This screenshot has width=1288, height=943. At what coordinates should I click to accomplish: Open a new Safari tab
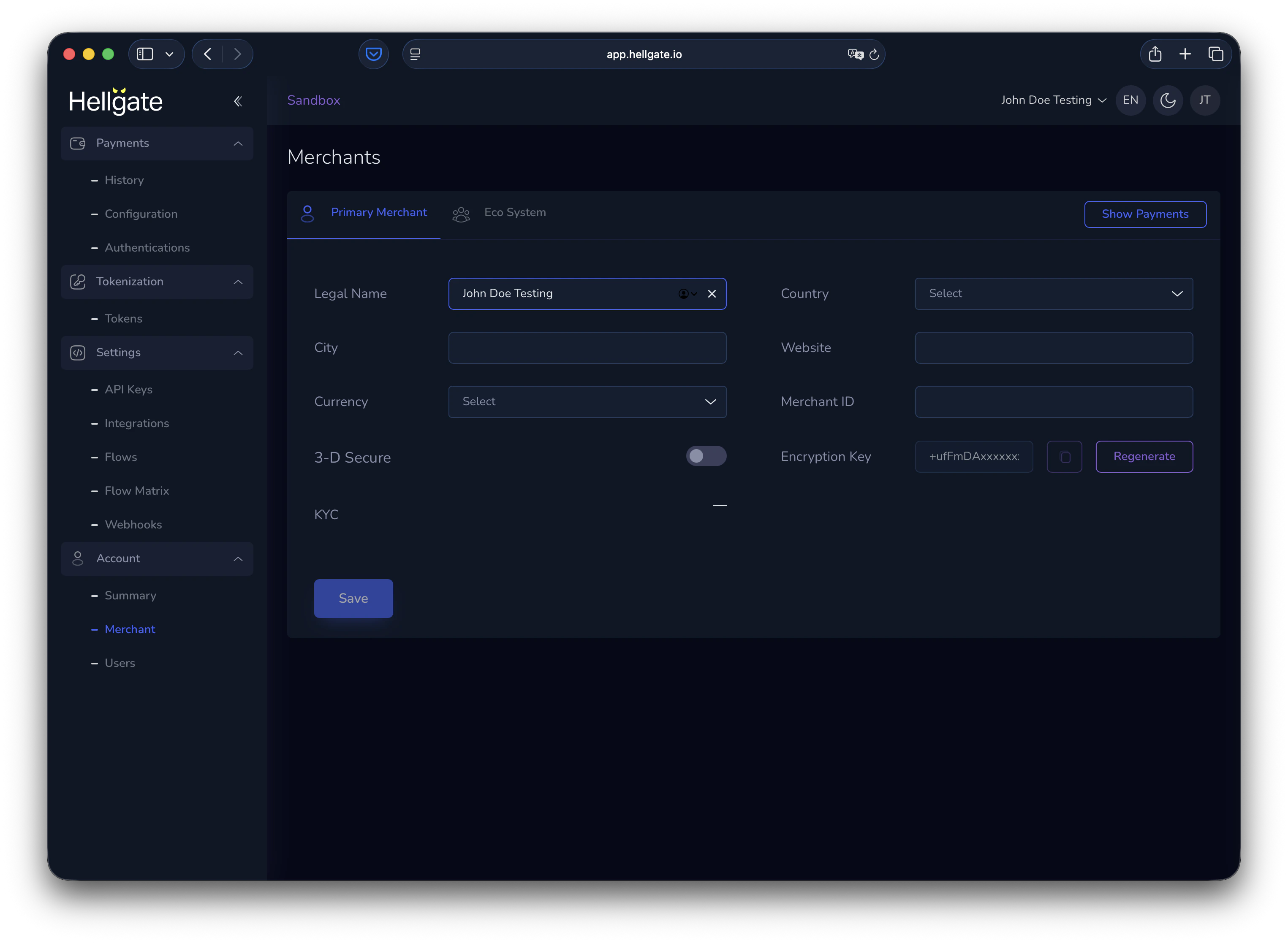[1185, 54]
